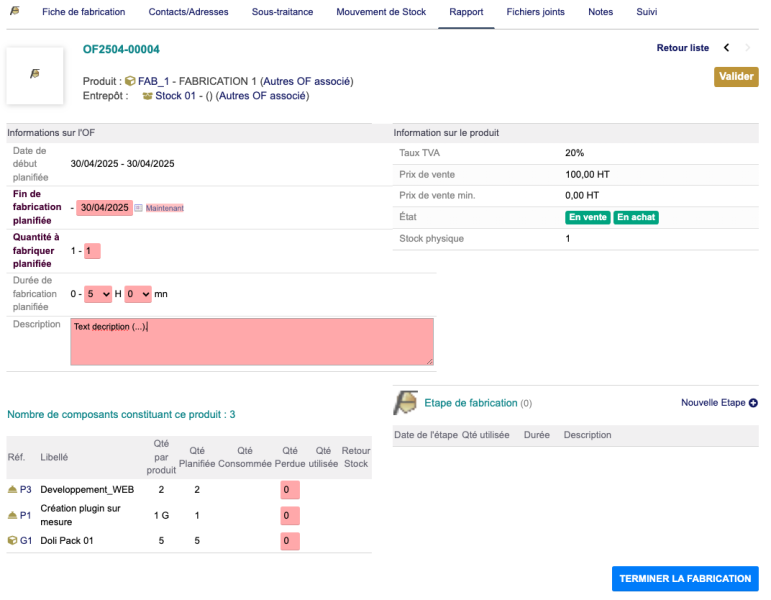Switch to the Mouvement de Stock tab
The height and width of the screenshot is (600, 771).
click(x=380, y=12)
